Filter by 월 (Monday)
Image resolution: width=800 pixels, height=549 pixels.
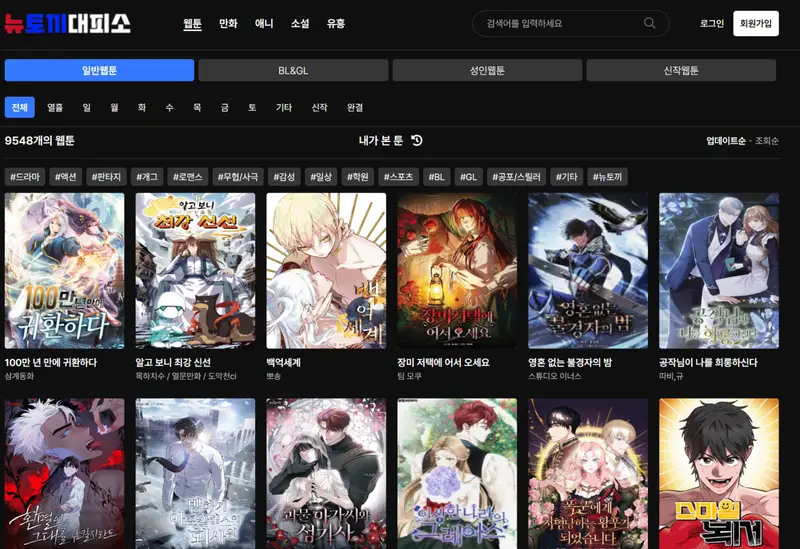(114, 107)
